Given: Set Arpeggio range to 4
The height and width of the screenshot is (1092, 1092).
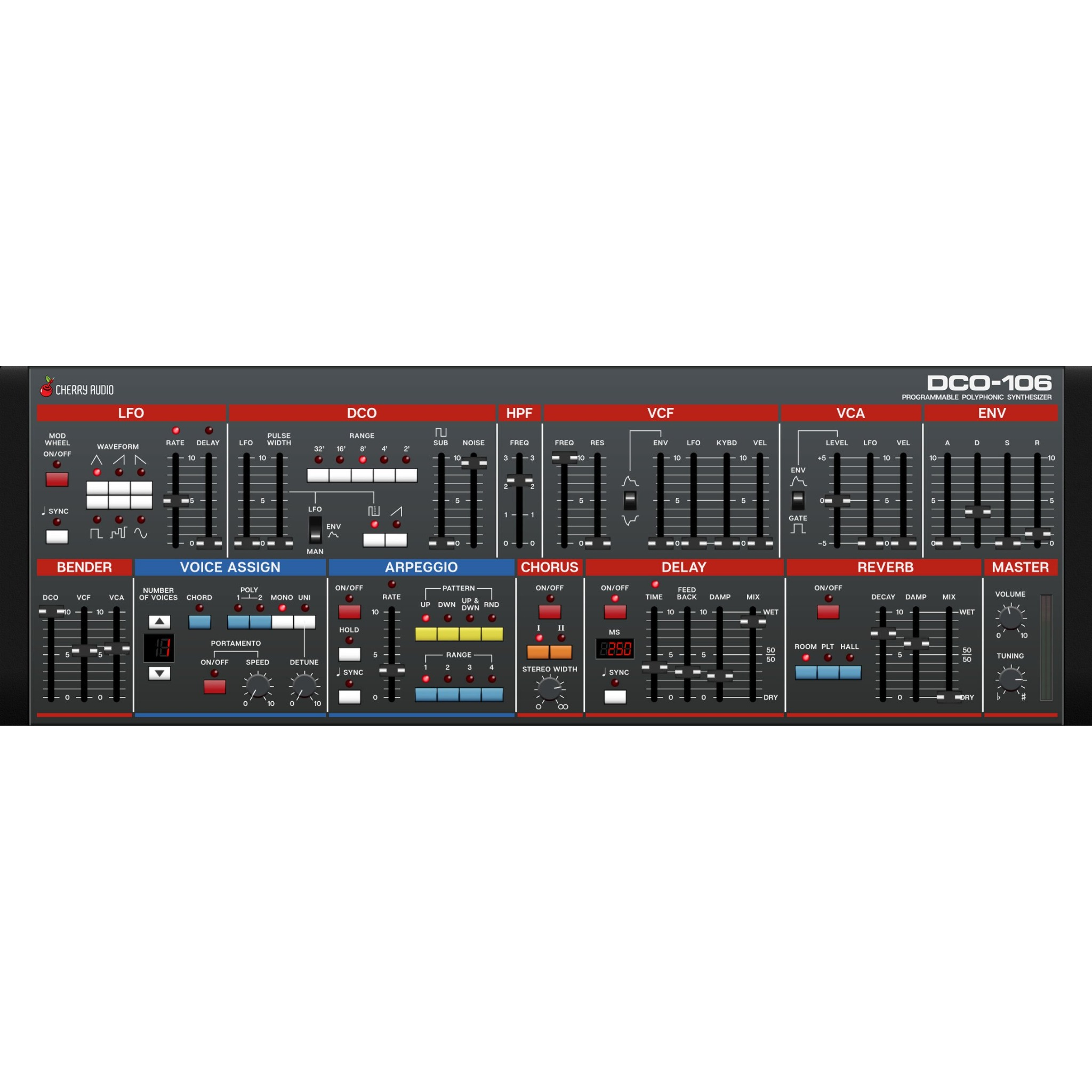Looking at the screenshot, I should pos(492,695).
